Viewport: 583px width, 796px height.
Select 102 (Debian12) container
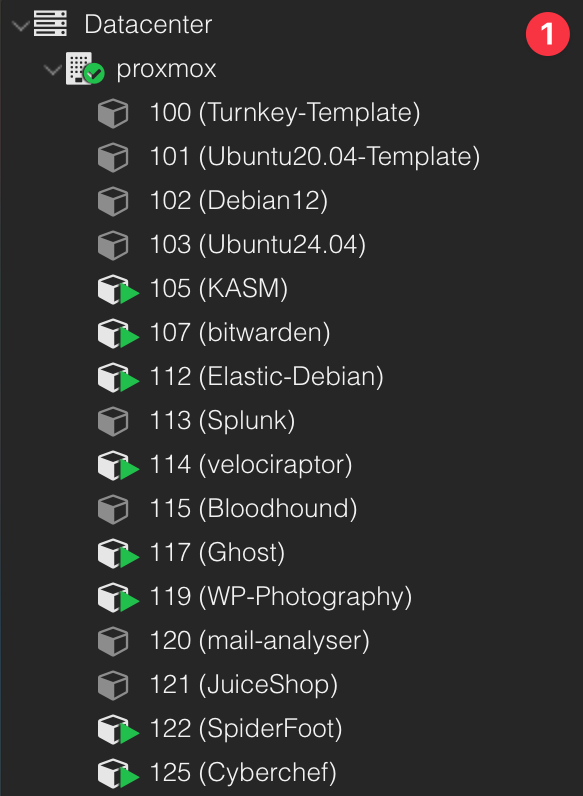click(x=239, y=201)
